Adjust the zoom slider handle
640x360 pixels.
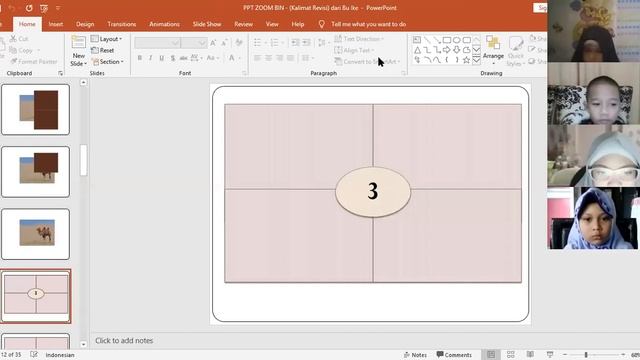point(586,355)
